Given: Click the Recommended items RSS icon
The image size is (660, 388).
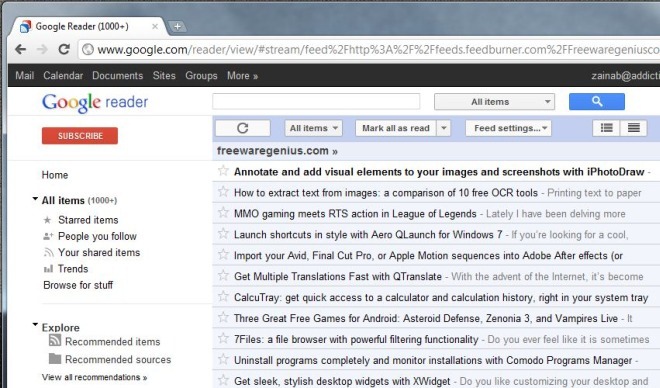Looking at the screenshot, I should pos(55,340).
